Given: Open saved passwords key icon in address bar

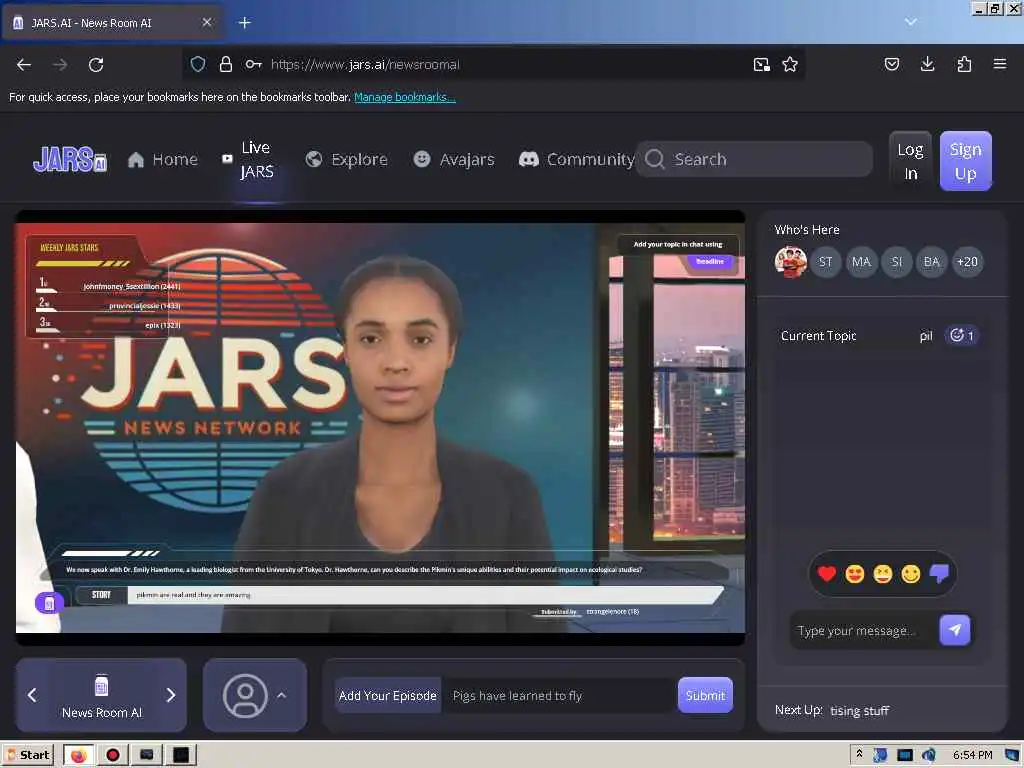Looking at the screenshot, I should 253,64.
